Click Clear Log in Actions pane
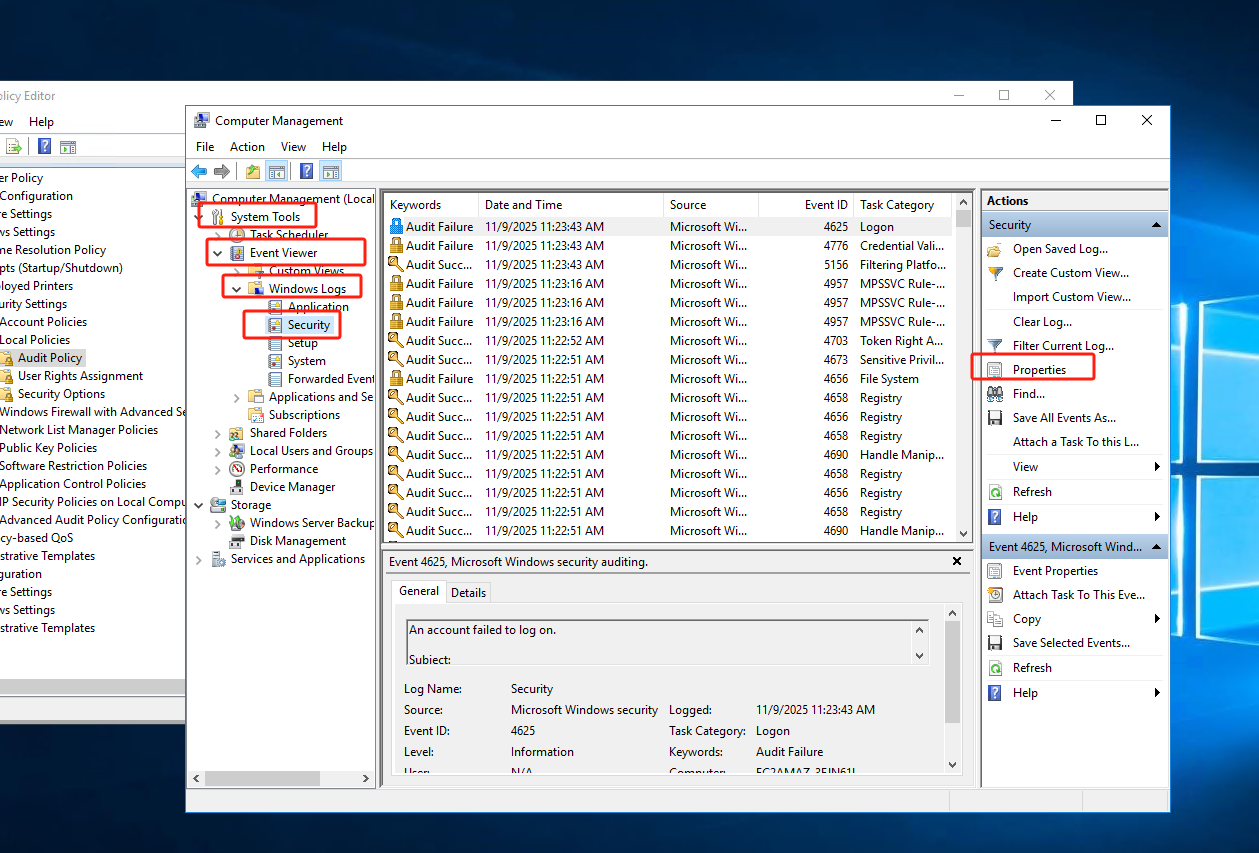This screenshot has height=853, width=1259. click(x=1041, y=322)
